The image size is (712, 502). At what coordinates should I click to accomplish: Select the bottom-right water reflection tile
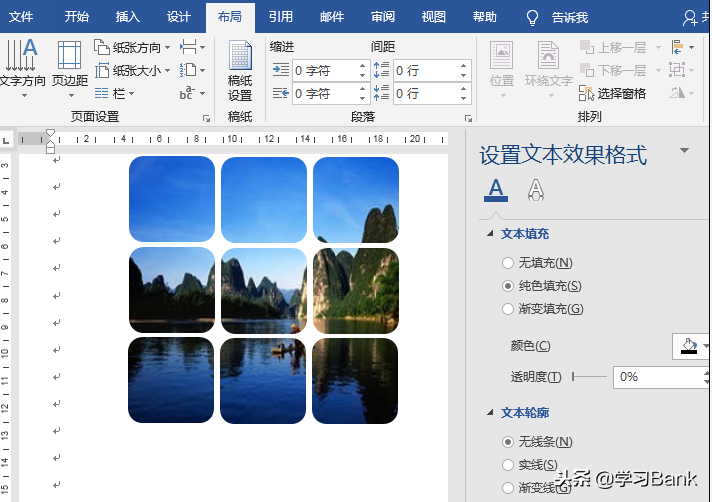(355, 381)
